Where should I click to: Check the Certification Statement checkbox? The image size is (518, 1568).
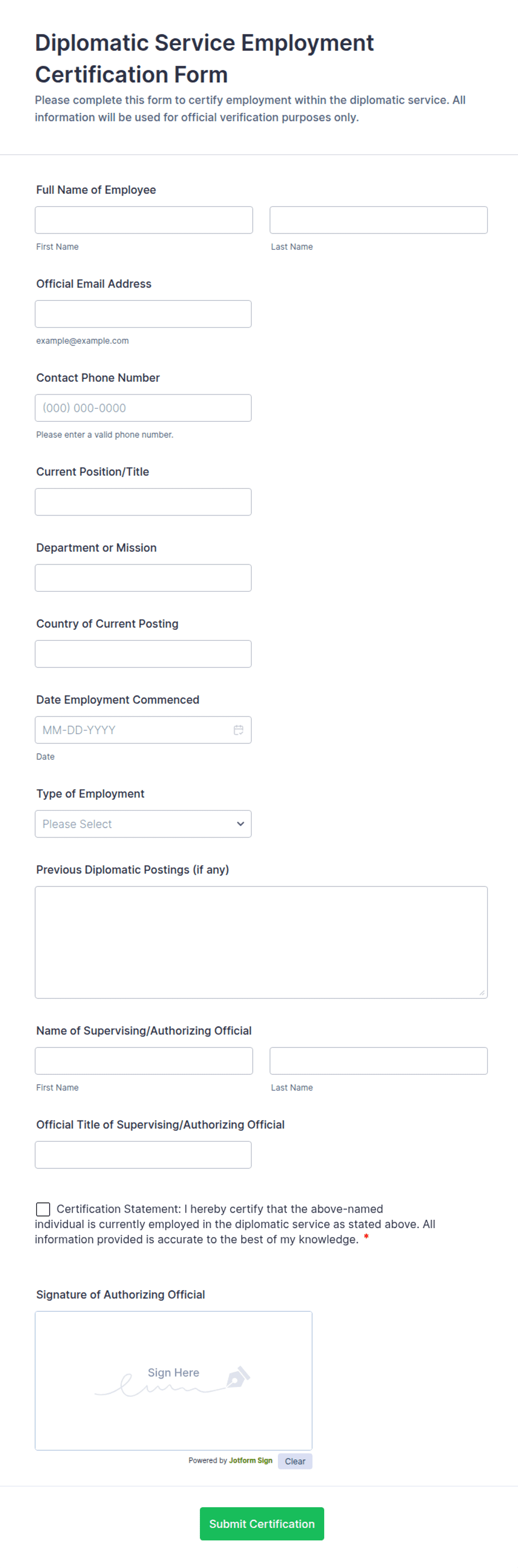point(43,1209)
